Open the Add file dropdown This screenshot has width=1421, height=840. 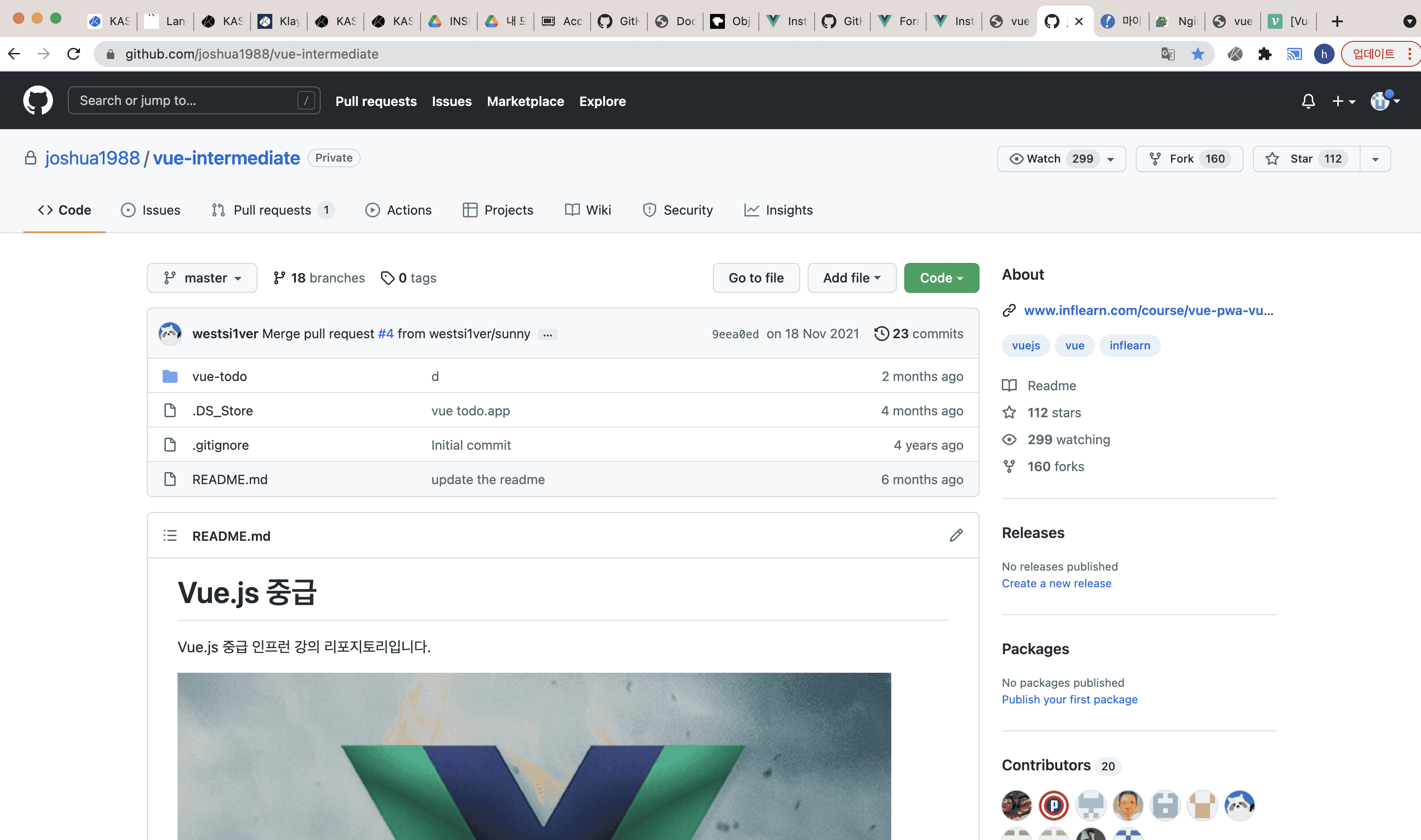click(851, 278)
